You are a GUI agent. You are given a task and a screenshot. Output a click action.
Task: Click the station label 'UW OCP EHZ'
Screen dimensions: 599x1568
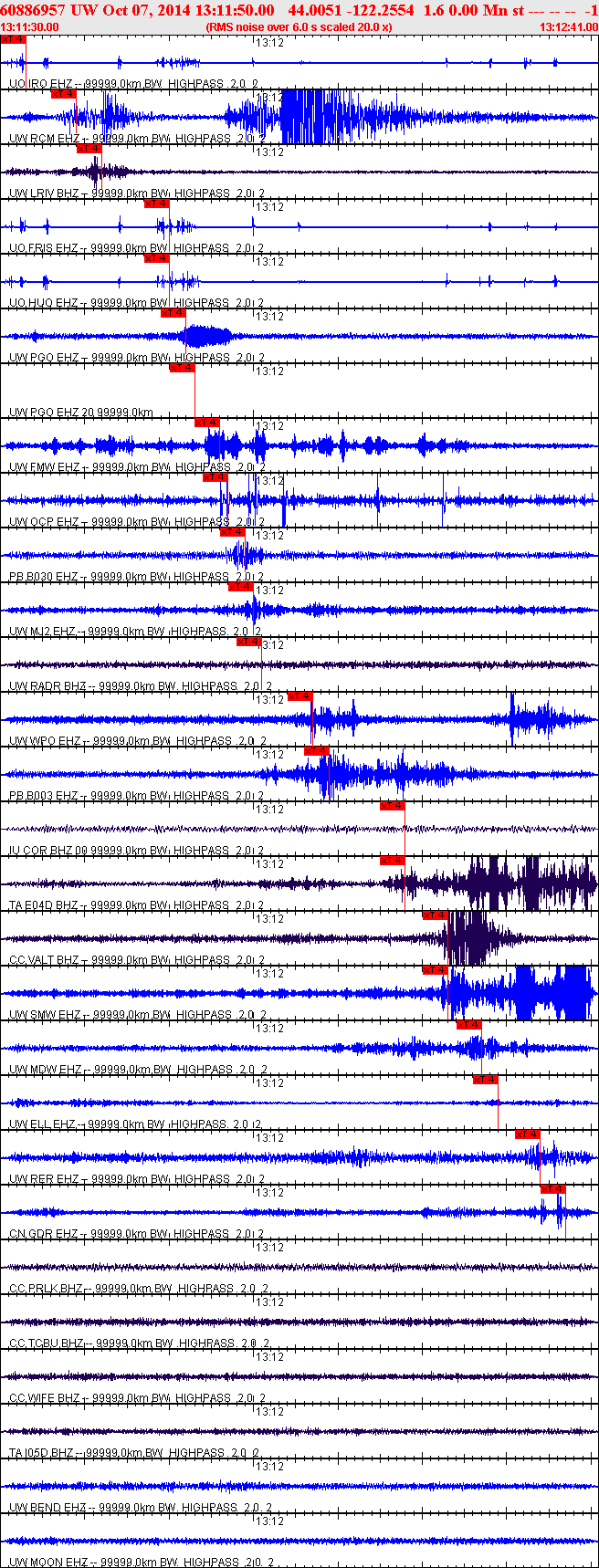tap(44, 522)
